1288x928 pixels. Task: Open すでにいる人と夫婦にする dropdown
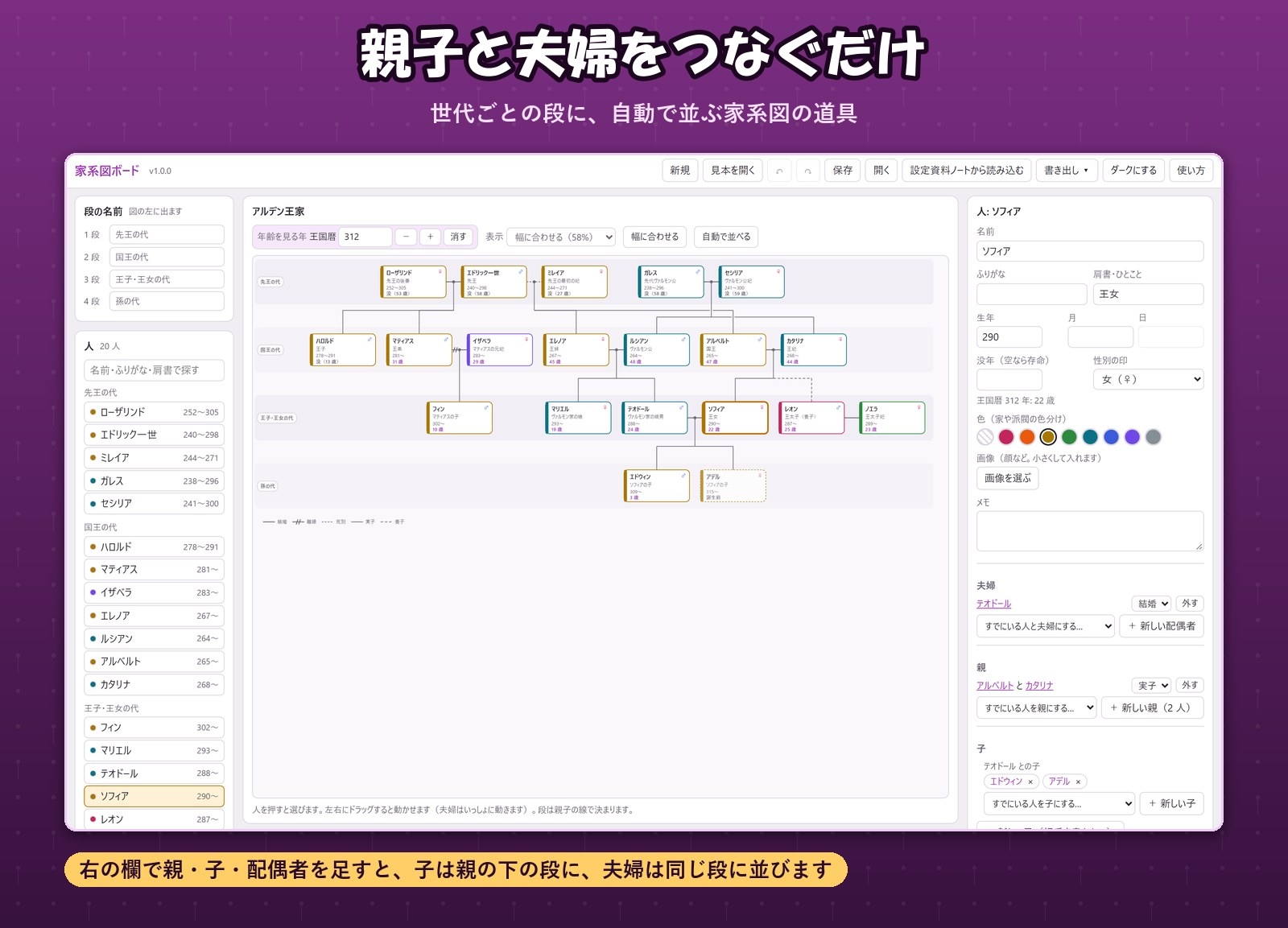click(1046, 626)
